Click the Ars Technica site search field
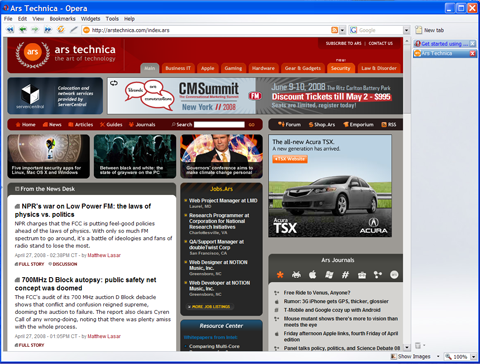 [x=219, y=125]
